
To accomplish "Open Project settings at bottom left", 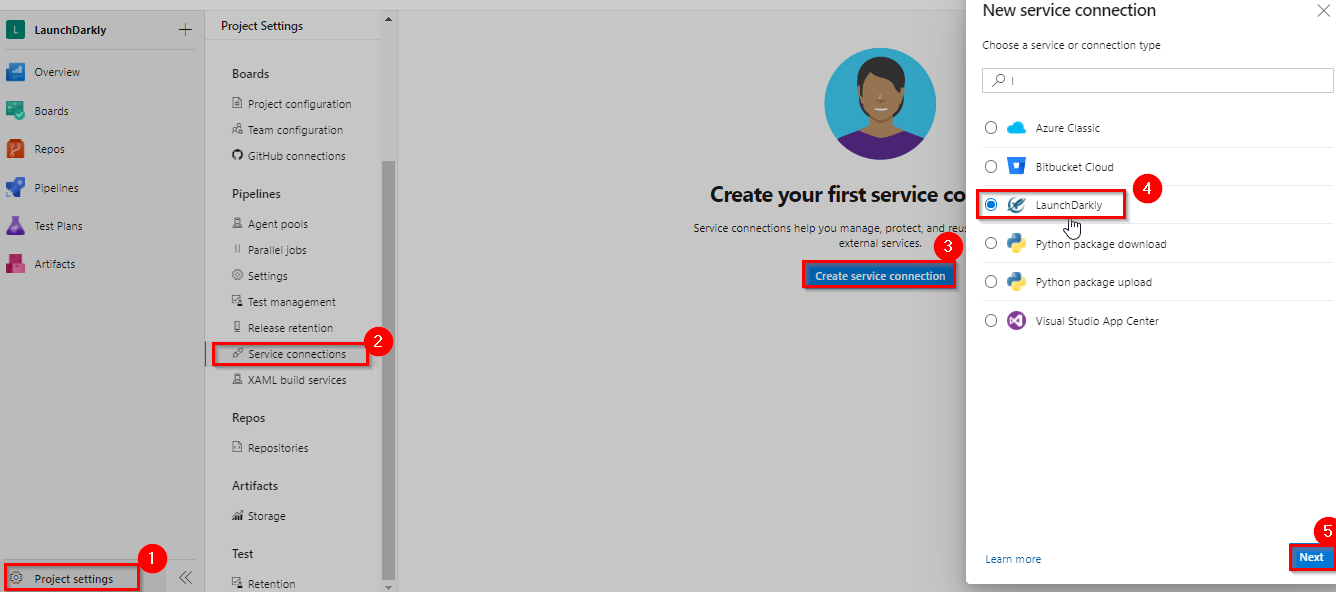I will point(72,578).
